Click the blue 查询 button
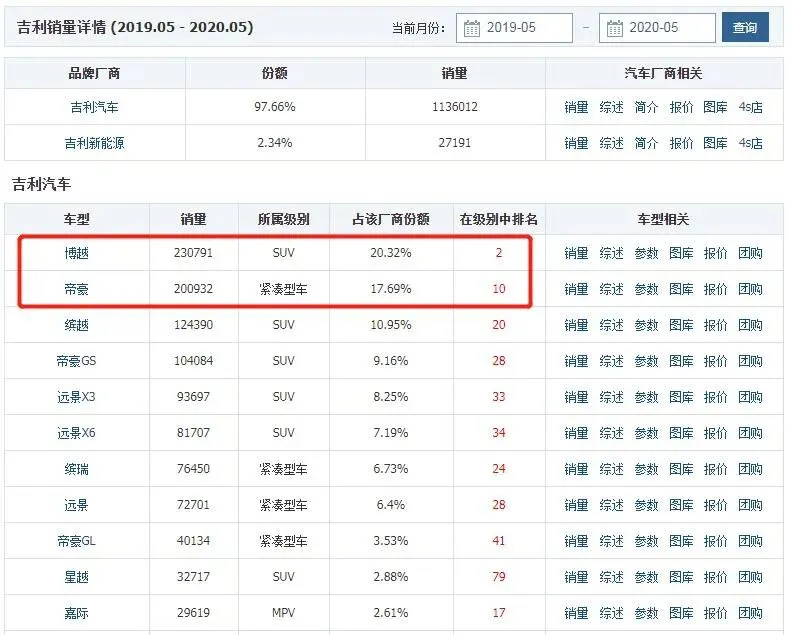Viewport: 790px width, 635px height. 745,27
